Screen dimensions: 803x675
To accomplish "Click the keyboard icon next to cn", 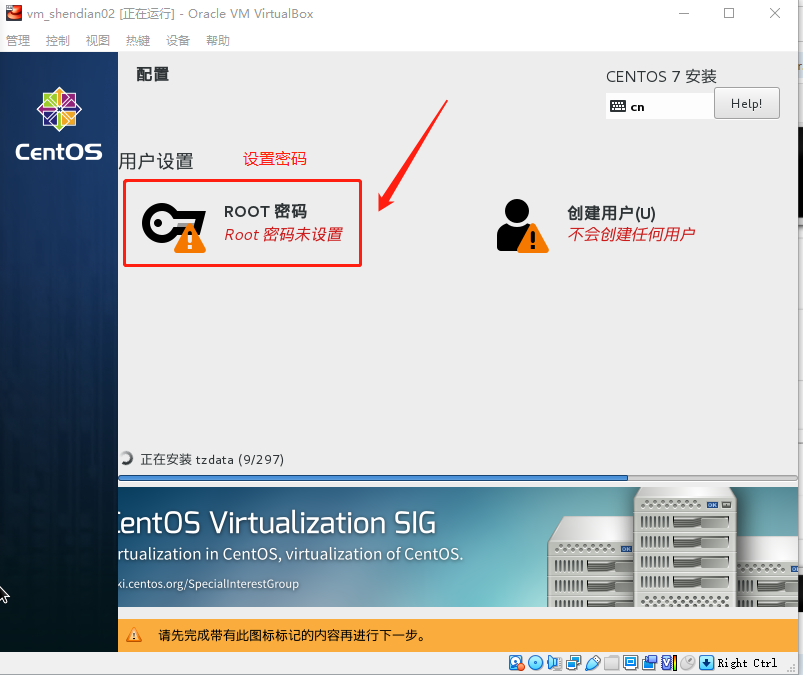I will 618,106.
